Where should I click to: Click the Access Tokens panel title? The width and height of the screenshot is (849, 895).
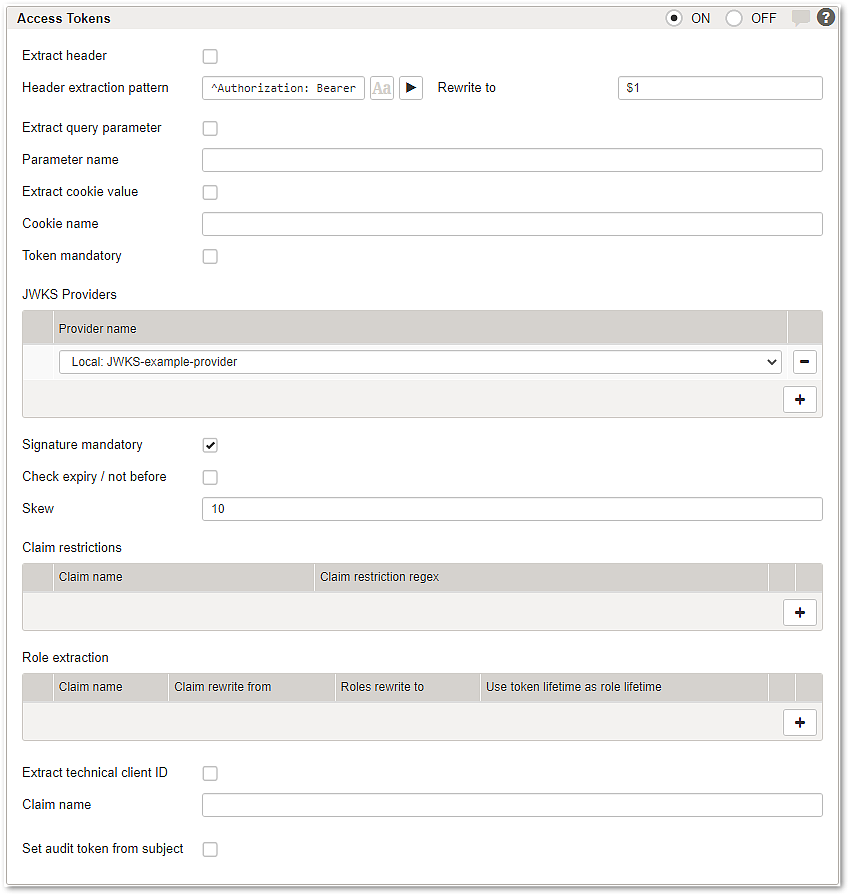pyautogui.click(x=63, y=18)
